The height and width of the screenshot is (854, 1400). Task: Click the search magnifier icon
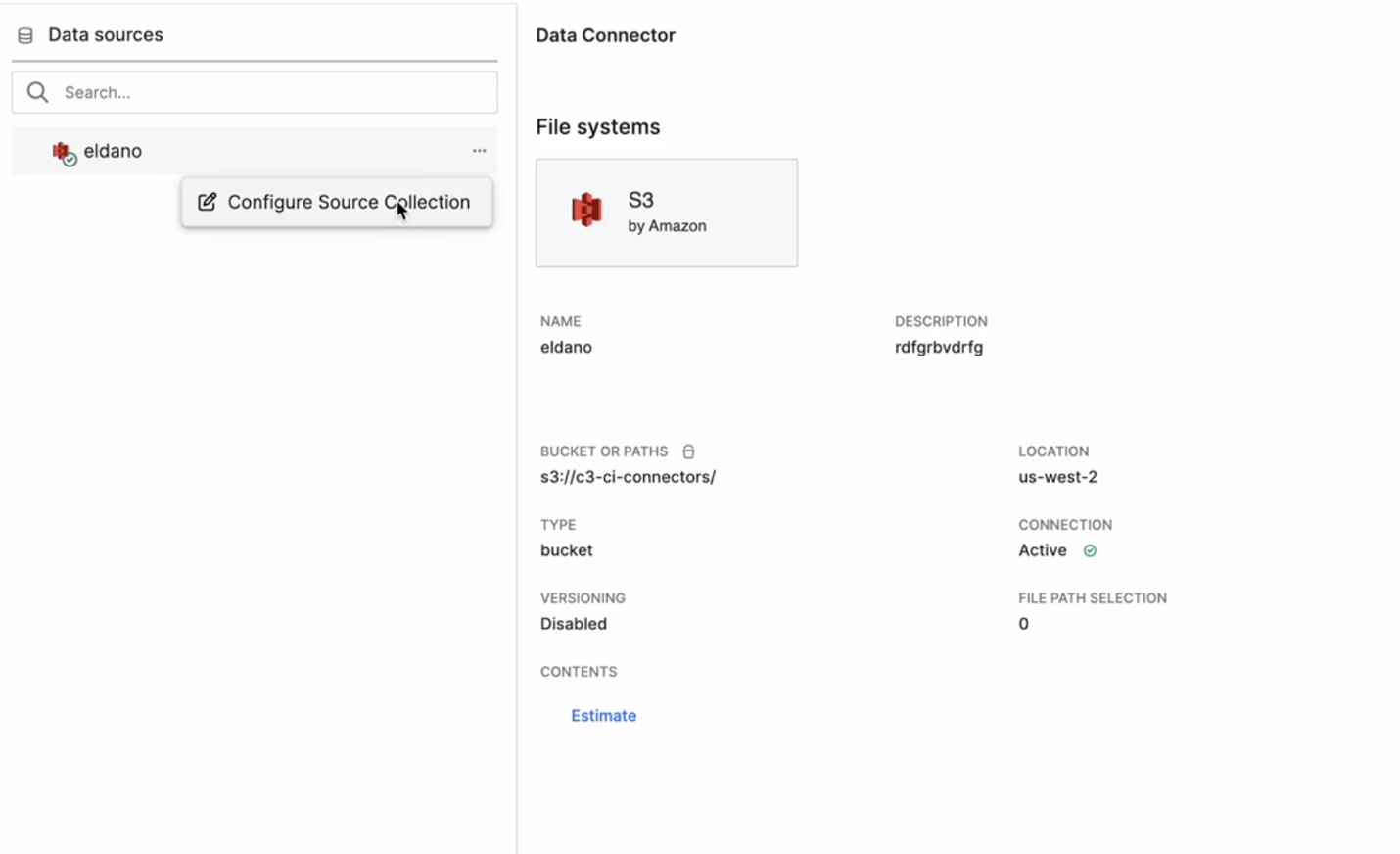[x=37, y=92]
